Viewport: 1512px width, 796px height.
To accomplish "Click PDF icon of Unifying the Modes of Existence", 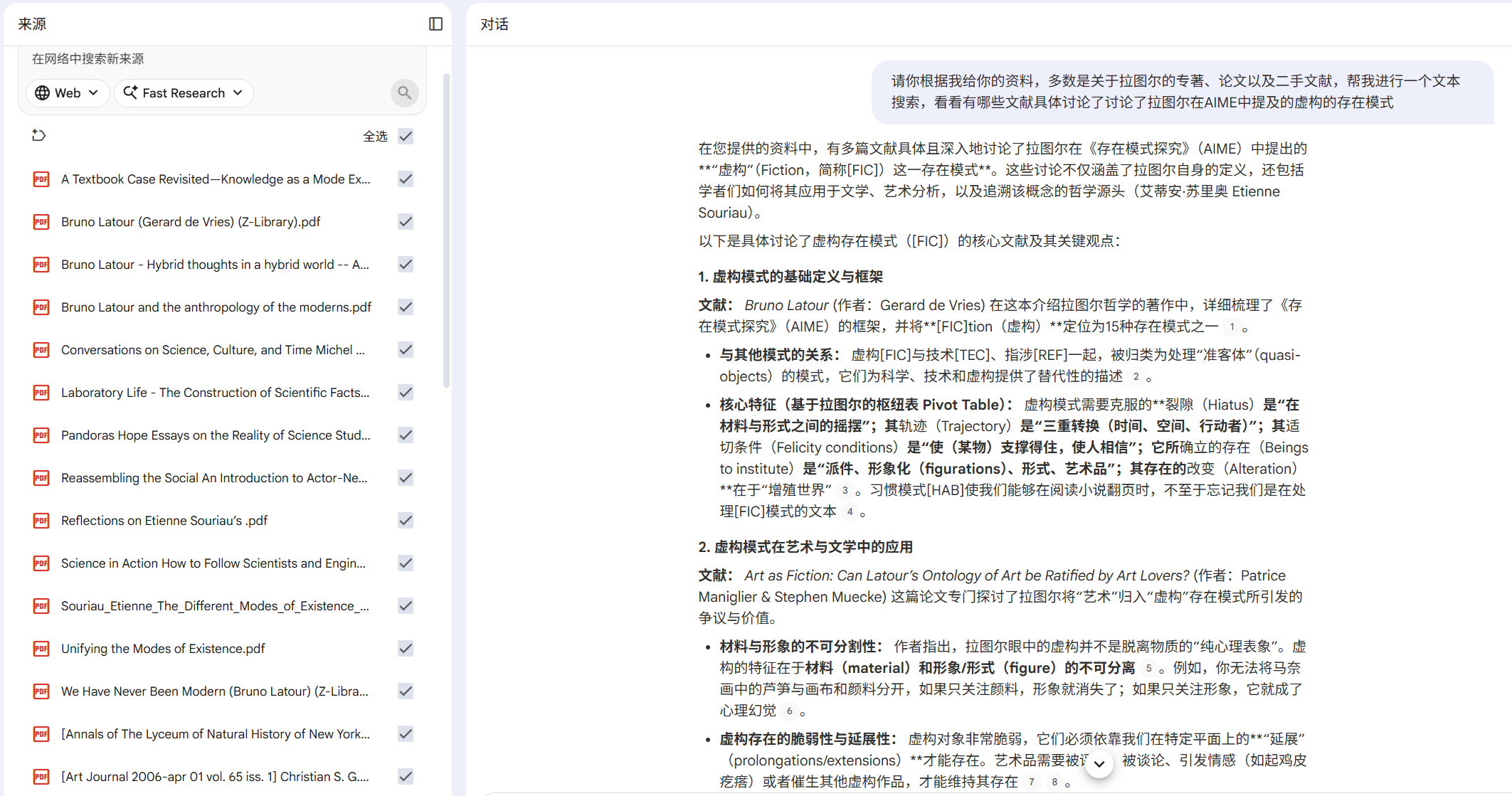I will [x=41, y=649].
